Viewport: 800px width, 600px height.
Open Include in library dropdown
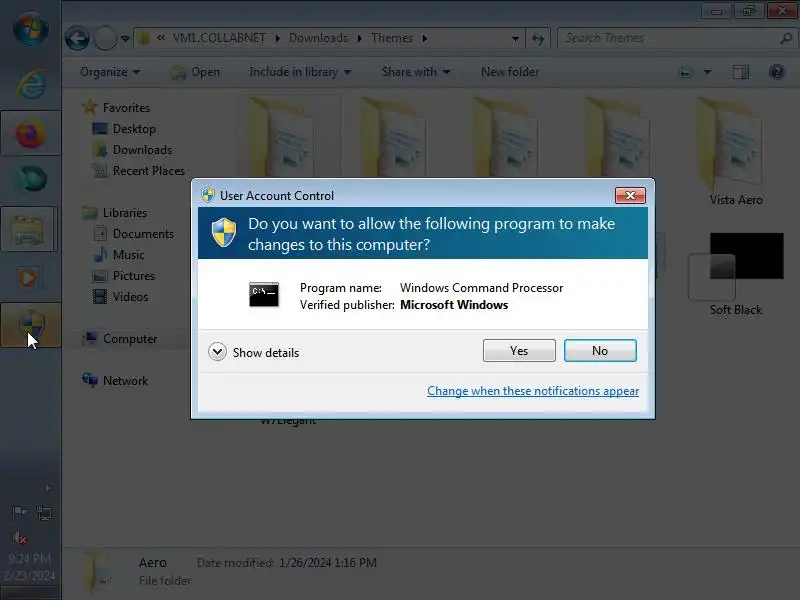[x=300, y=72]
